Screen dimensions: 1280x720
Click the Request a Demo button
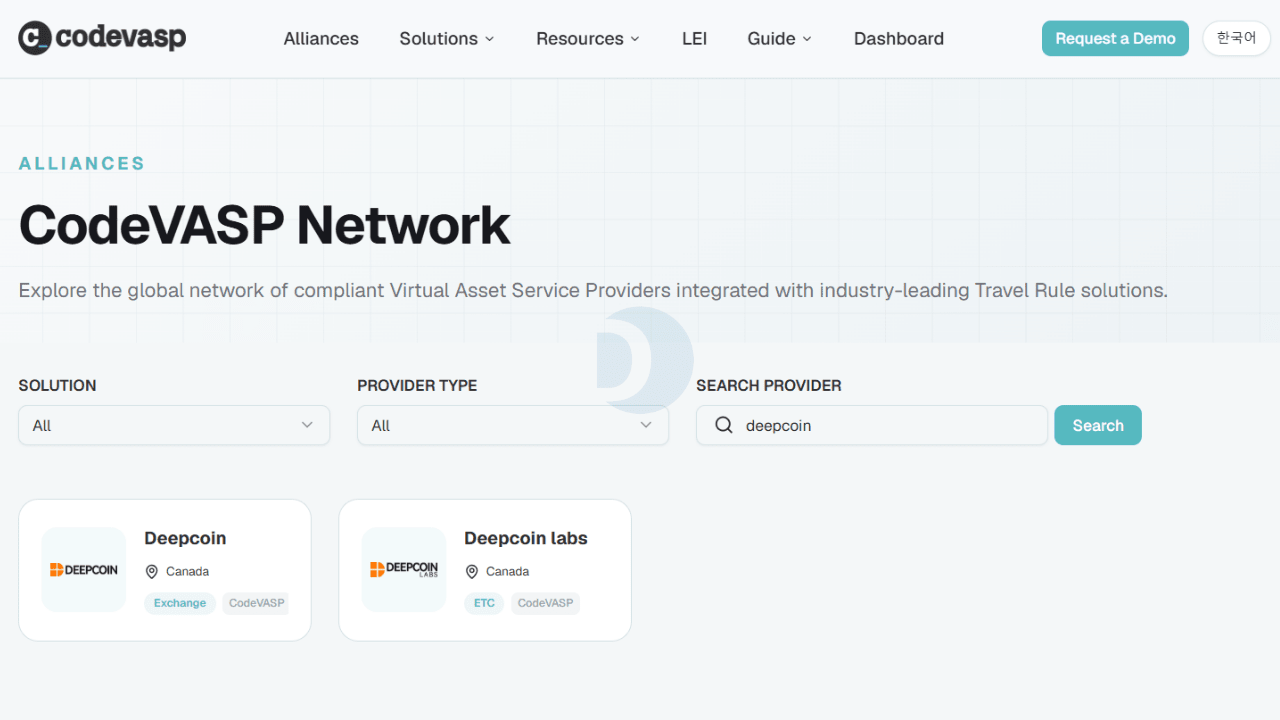click(x=1115, y=38)
